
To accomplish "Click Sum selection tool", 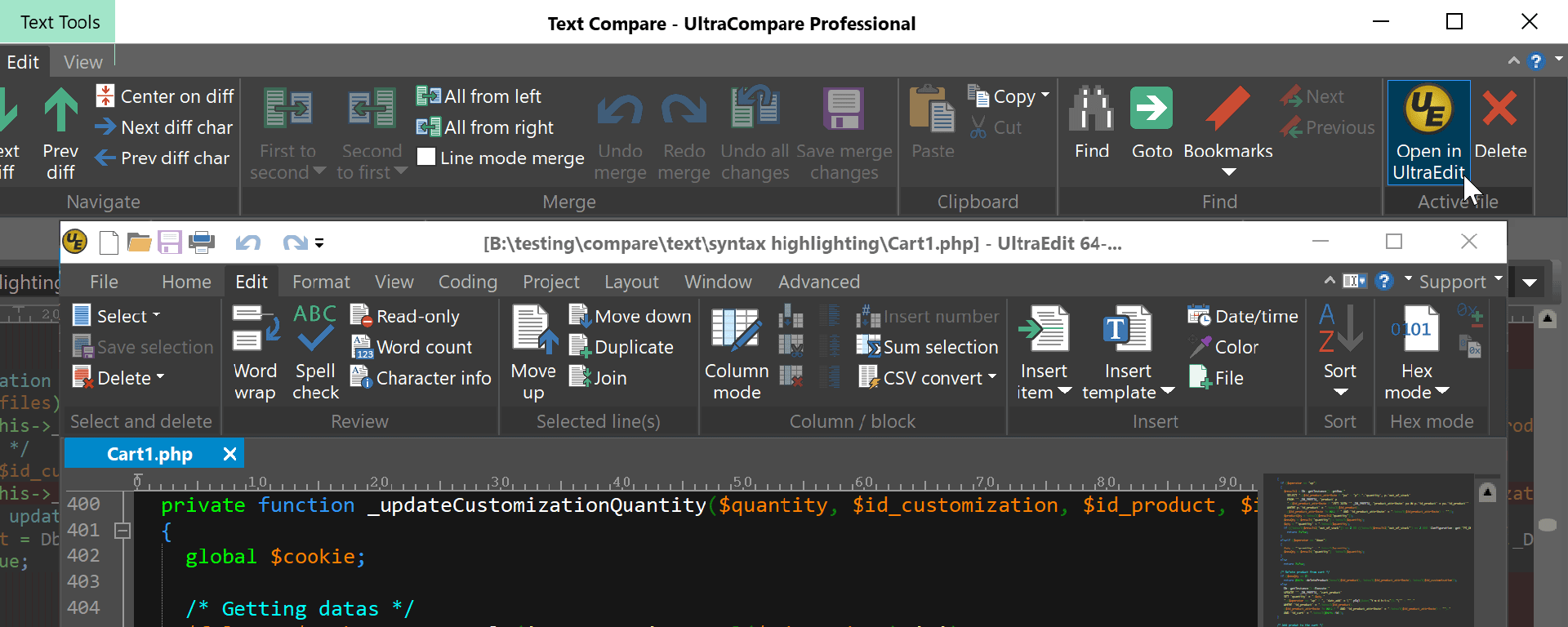I will (x=927, y=347).
